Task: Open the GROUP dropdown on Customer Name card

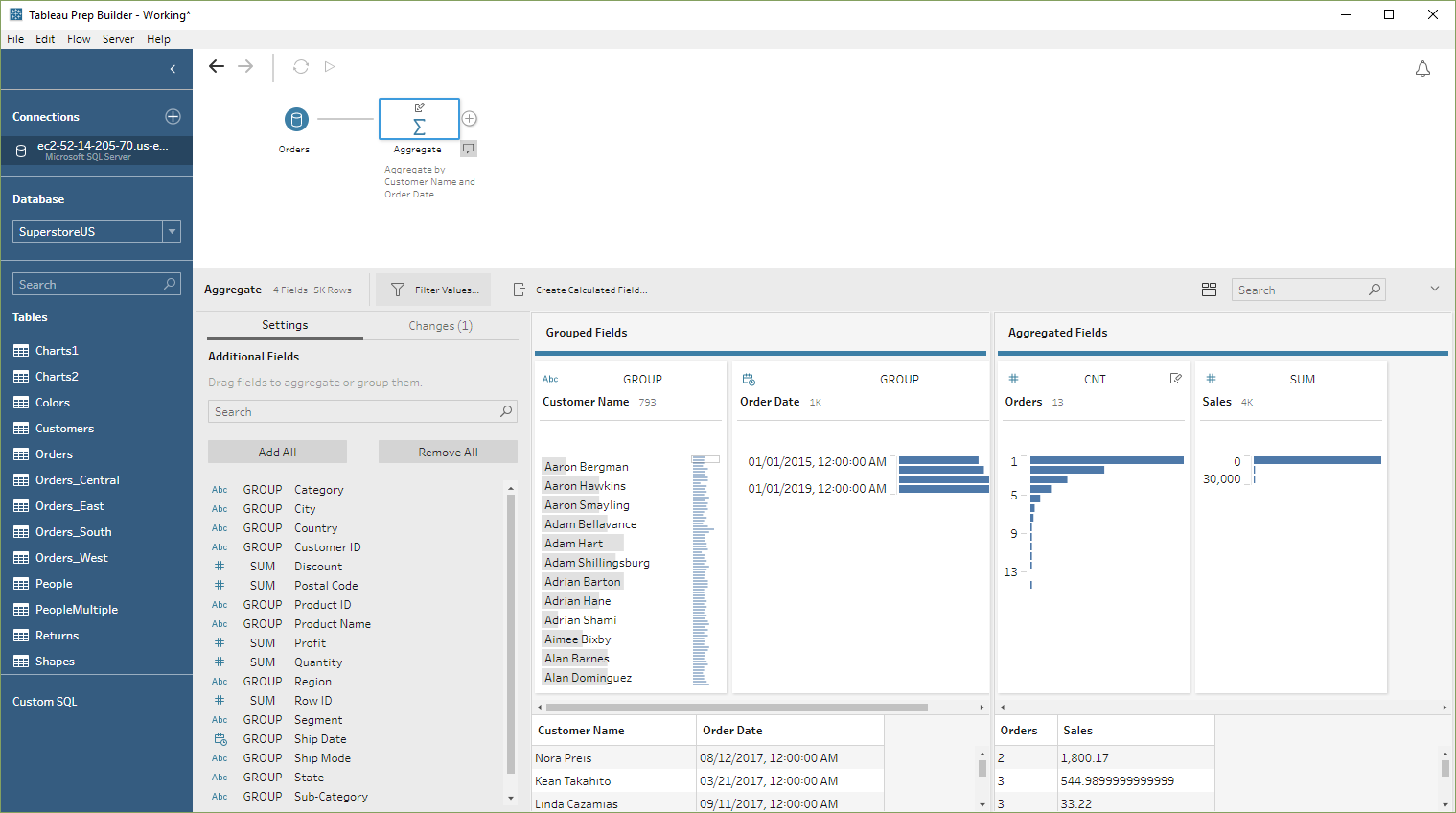Action: click(642, 380)
